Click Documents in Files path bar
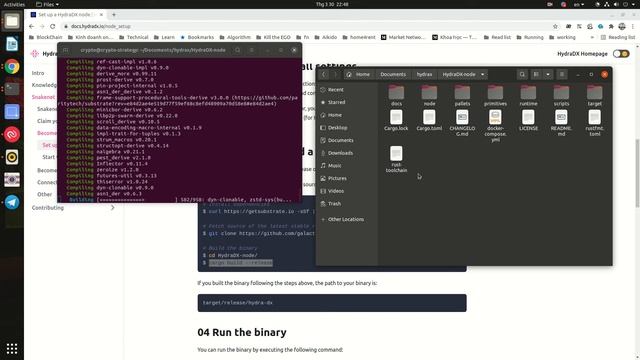Image resolution: width=640 pixels, height=360 pixels. point(393,74)
